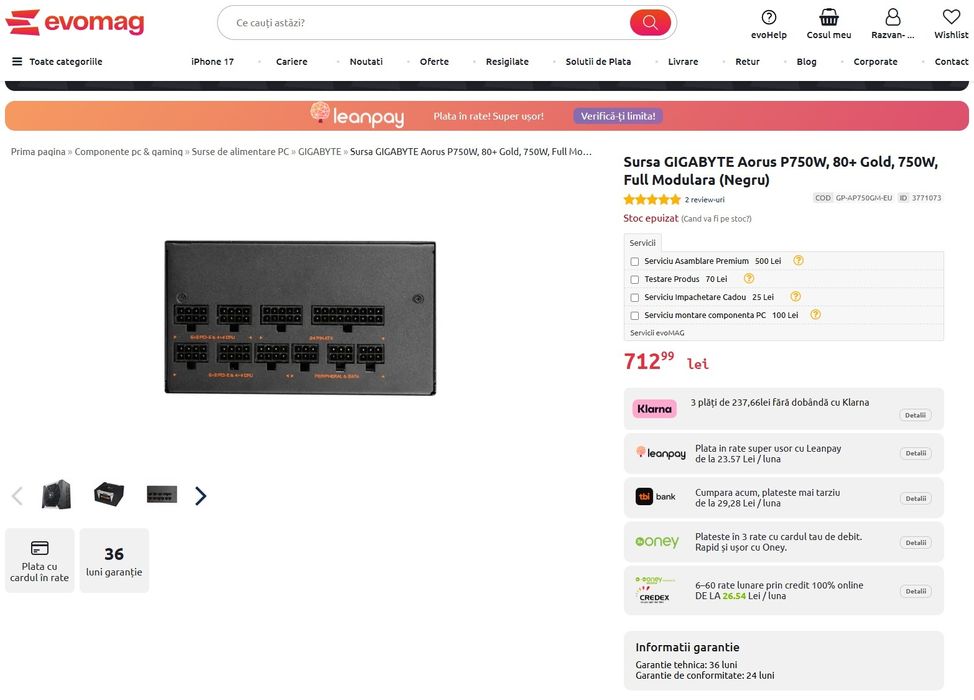Open the shopping cart Cosul meu
This screenshot has height=700, width=974.
[828, 17]
